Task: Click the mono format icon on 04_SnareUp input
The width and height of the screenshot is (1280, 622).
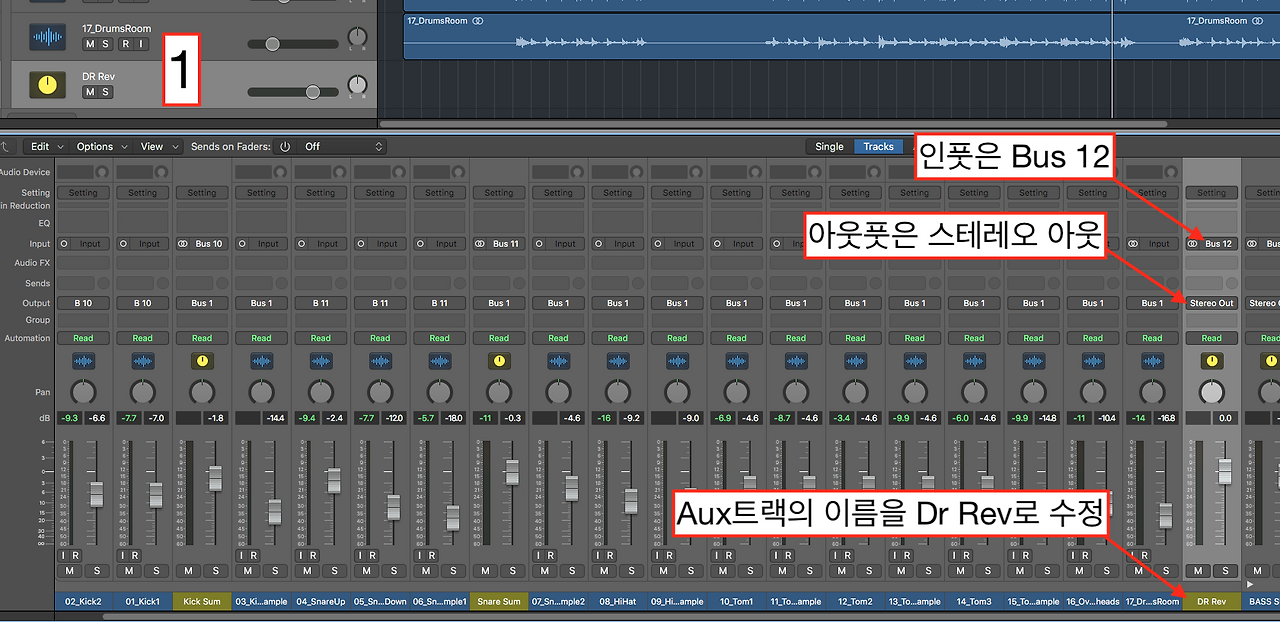Action: point(302,243)
